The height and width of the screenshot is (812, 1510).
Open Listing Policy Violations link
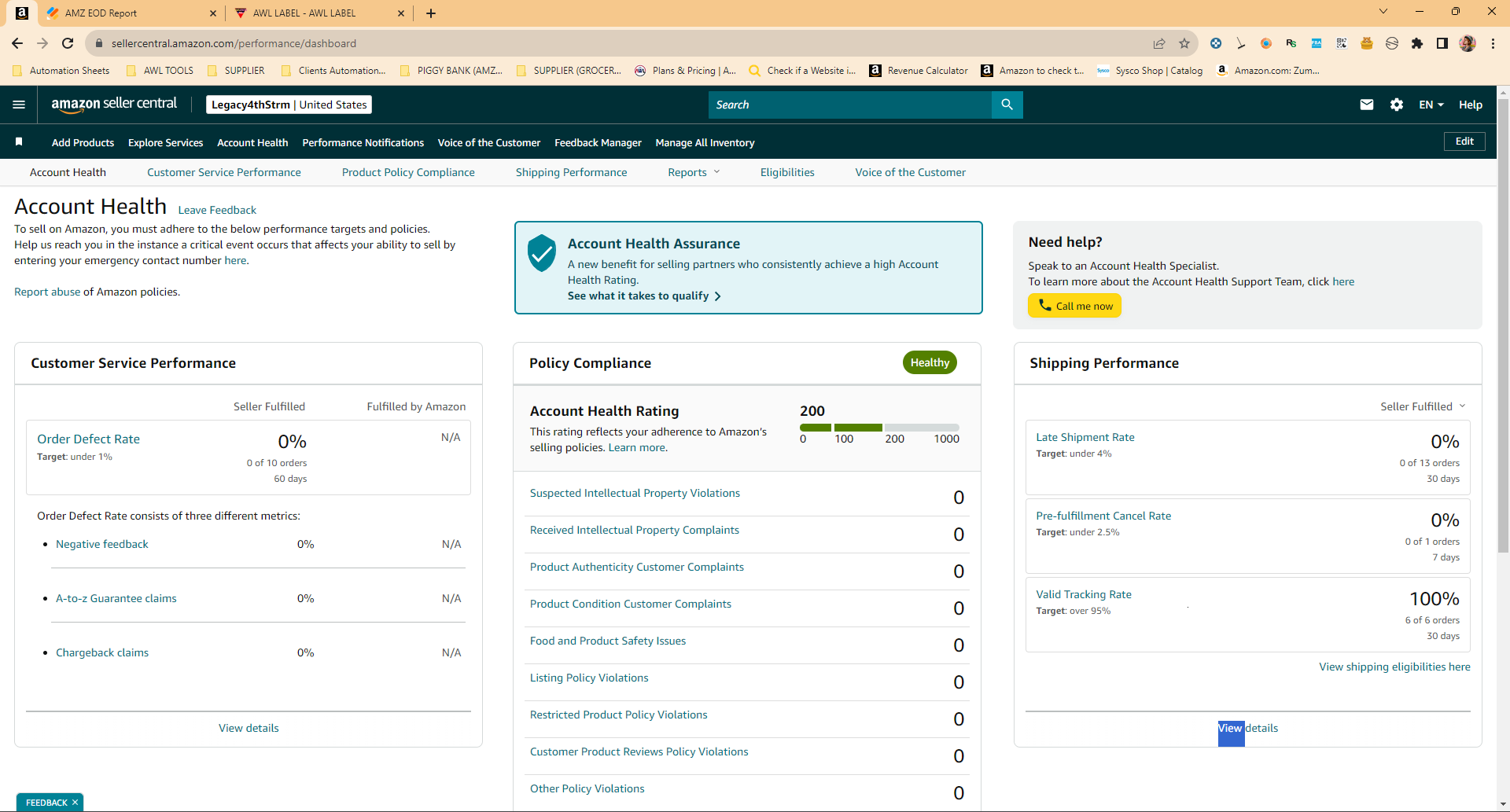[589, 678]
